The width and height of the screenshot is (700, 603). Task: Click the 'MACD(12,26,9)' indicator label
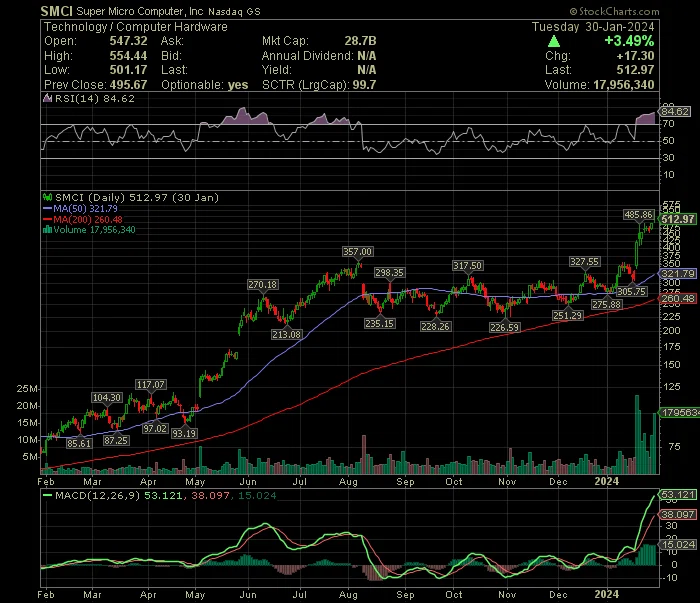point(97,495)
